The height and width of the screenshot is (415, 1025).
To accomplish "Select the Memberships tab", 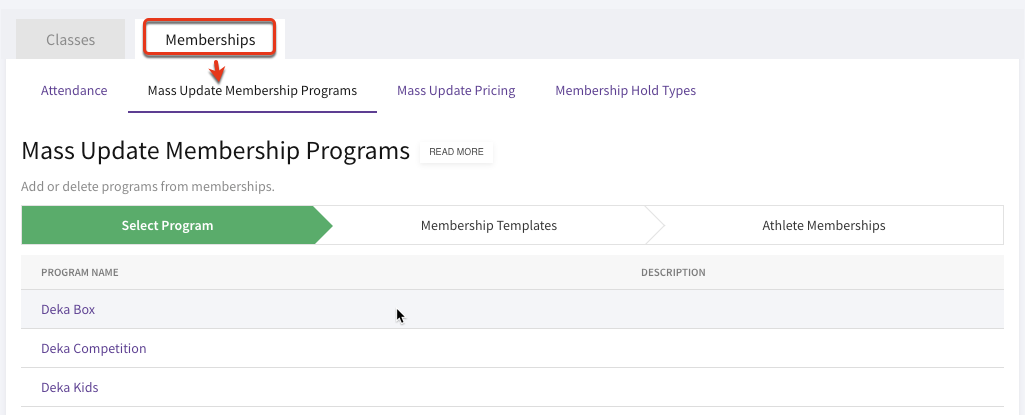I will click(x=210, y=40).
